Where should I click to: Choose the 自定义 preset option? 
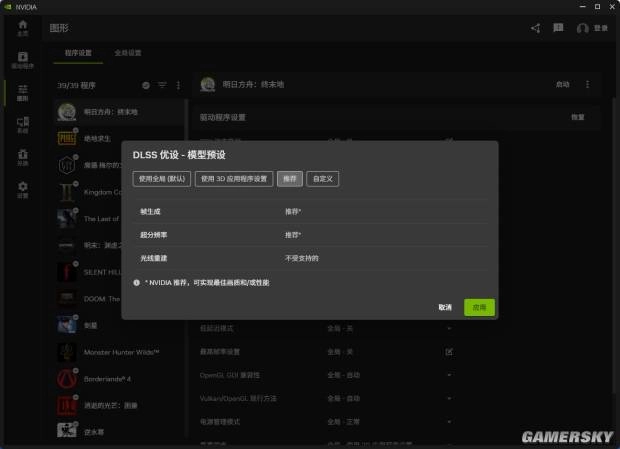[323, 178]
